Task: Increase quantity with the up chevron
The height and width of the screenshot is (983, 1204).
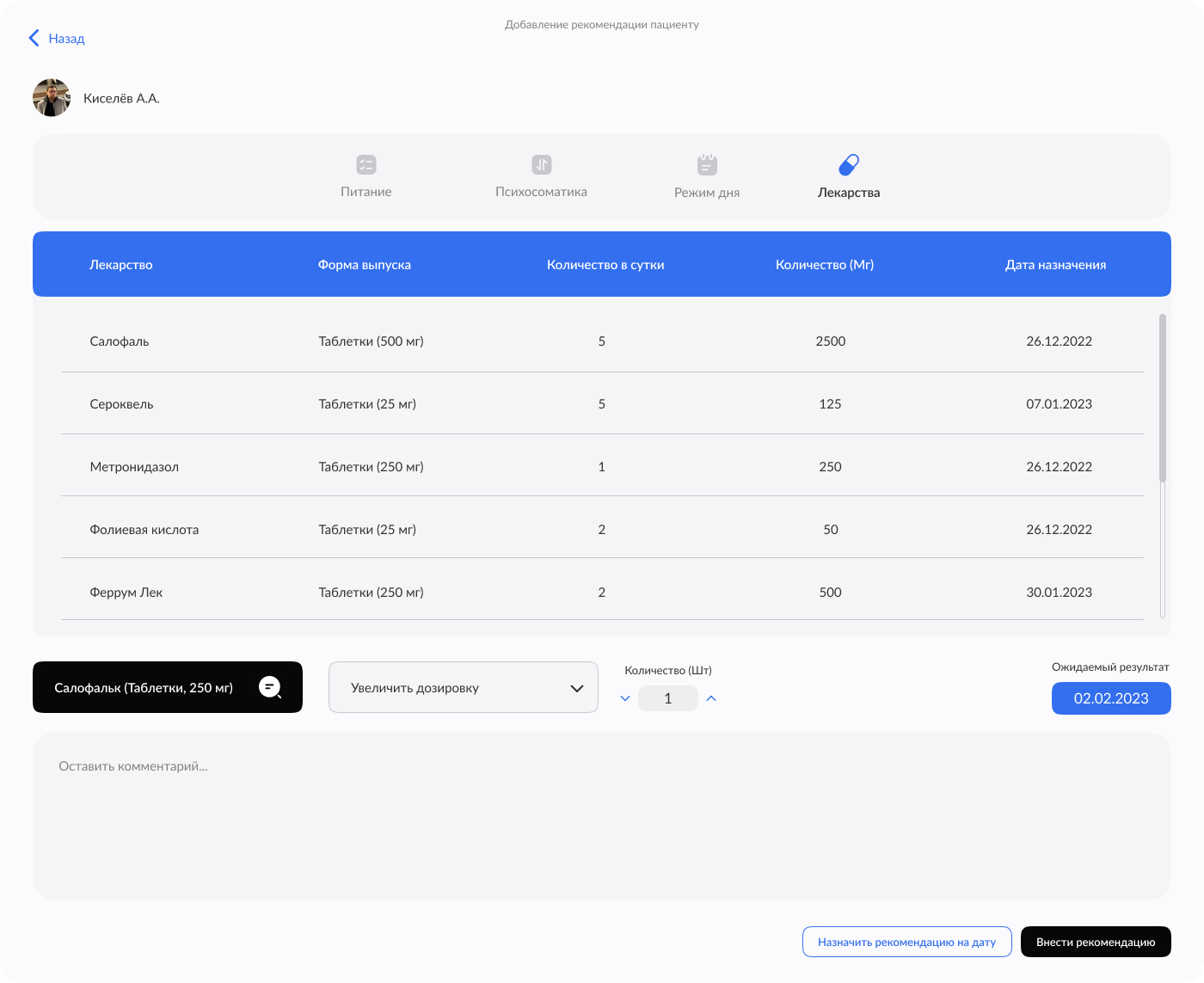Action: tap(711, 698)
